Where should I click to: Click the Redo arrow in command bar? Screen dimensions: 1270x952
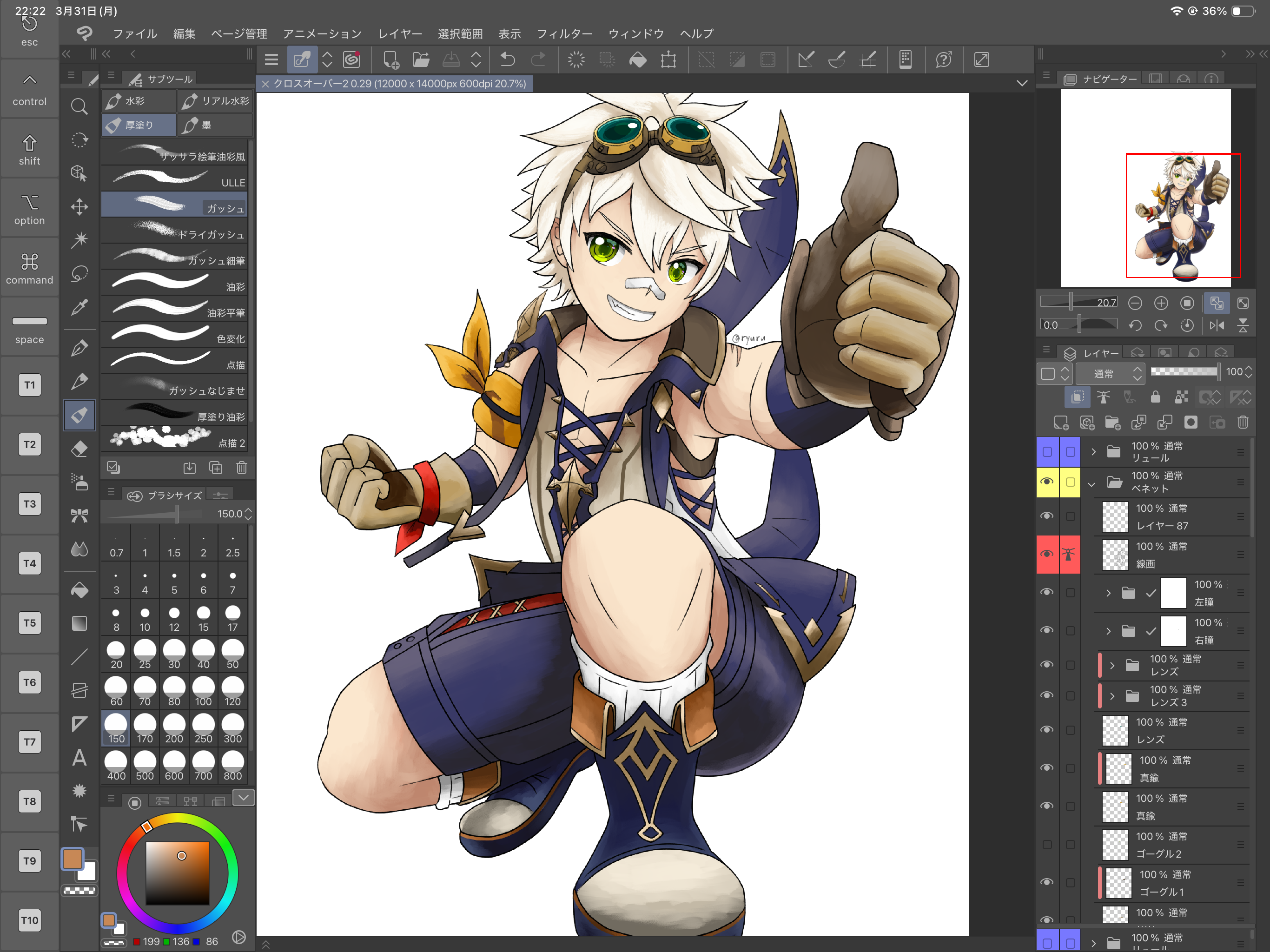(x=538, y=59)
